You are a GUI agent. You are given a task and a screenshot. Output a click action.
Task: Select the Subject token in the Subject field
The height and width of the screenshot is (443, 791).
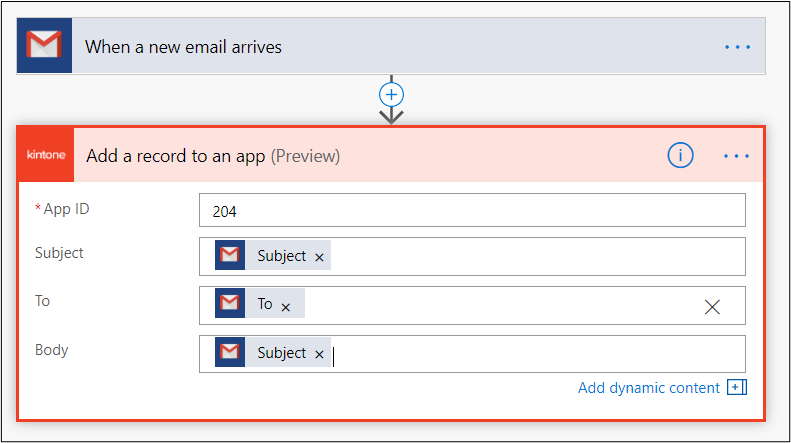(x=281, y=256)
